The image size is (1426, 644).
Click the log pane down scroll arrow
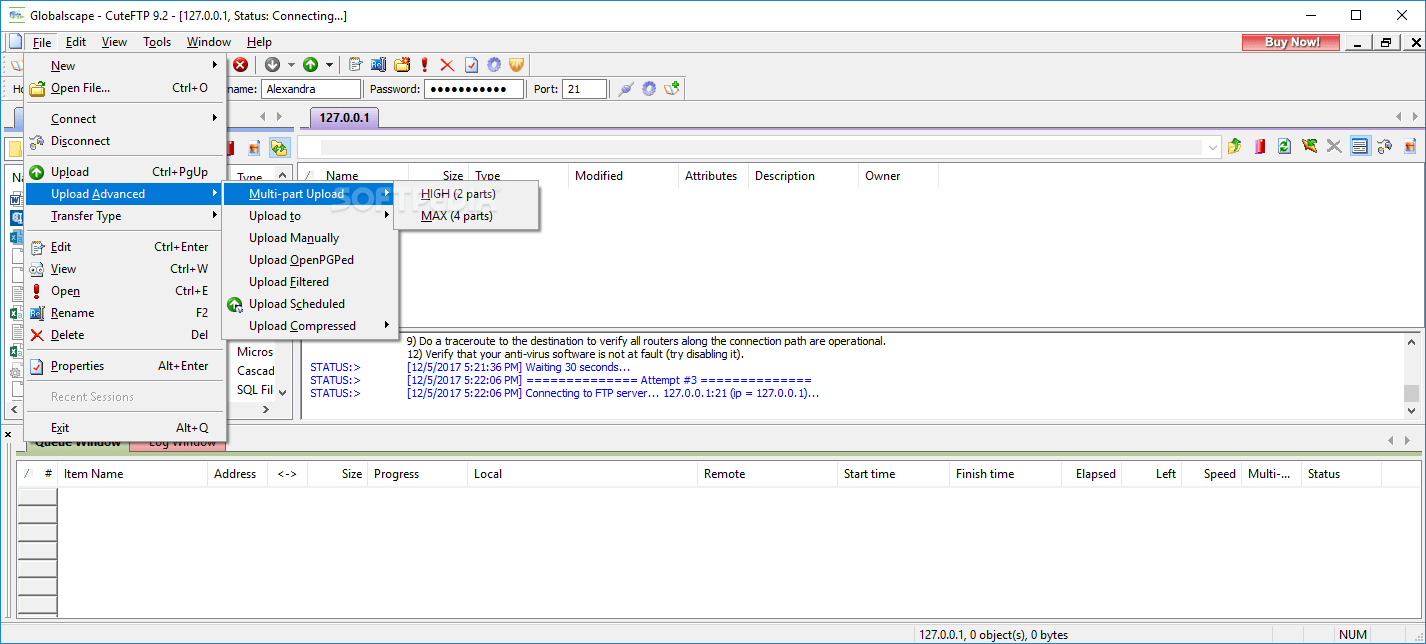click(x=1411, y=410)
